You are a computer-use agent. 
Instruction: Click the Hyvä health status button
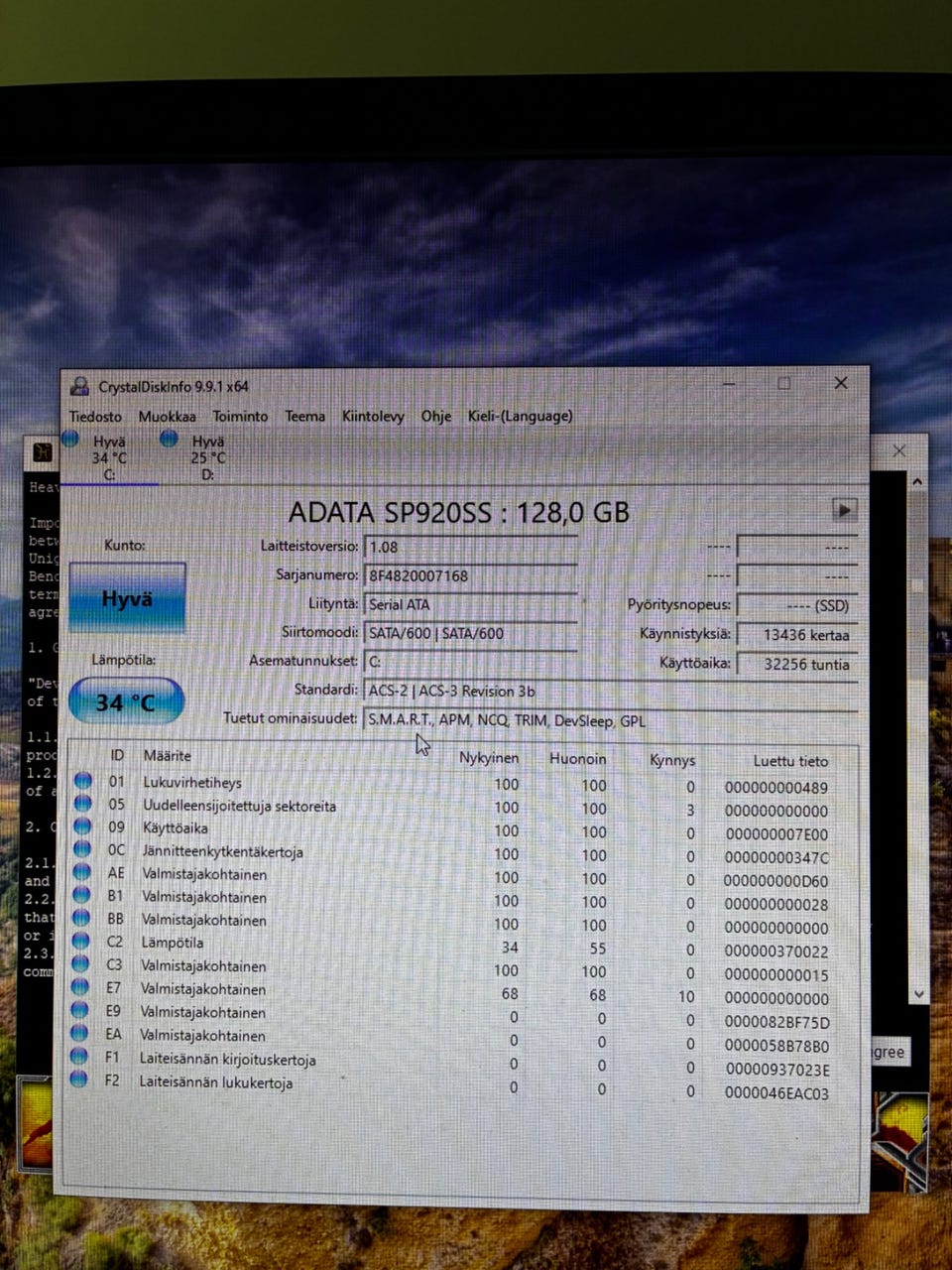point(127,598)
